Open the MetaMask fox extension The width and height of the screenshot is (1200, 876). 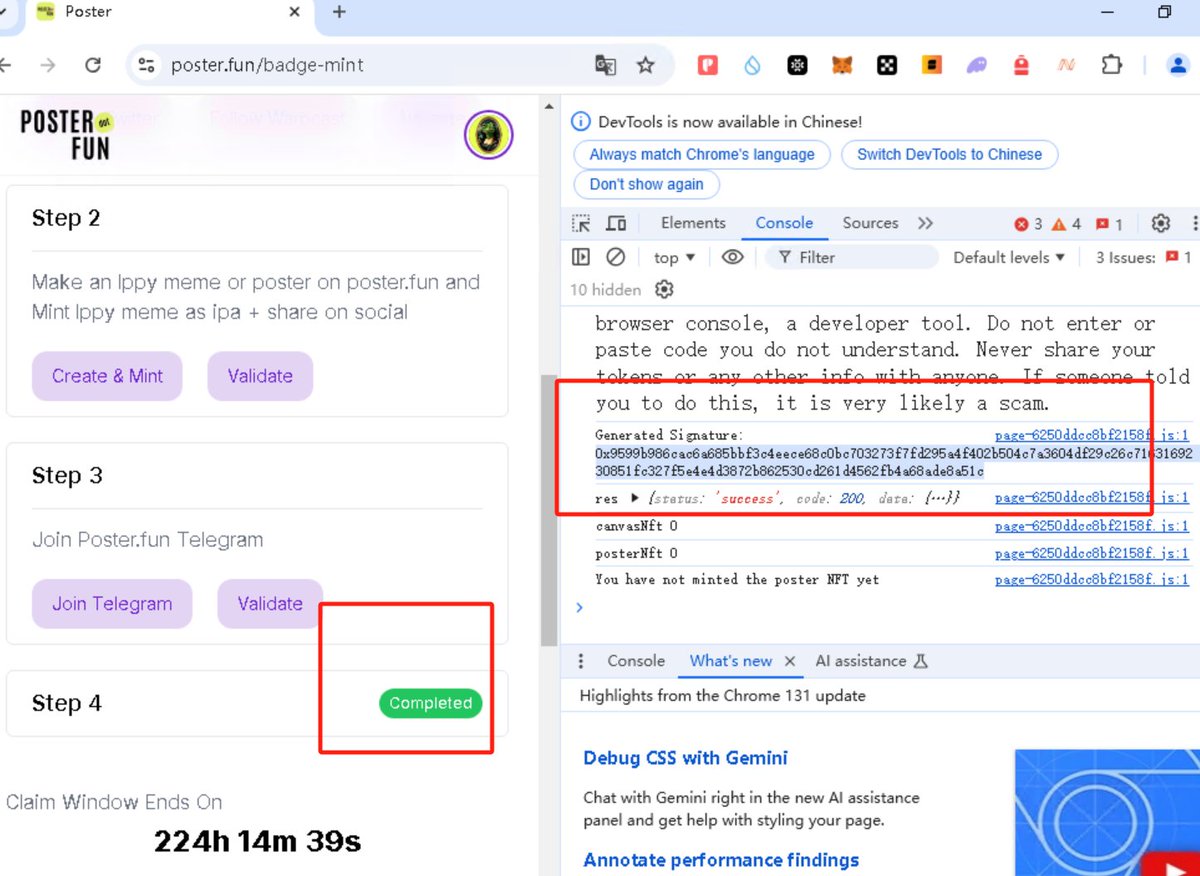tap(843, 65)
